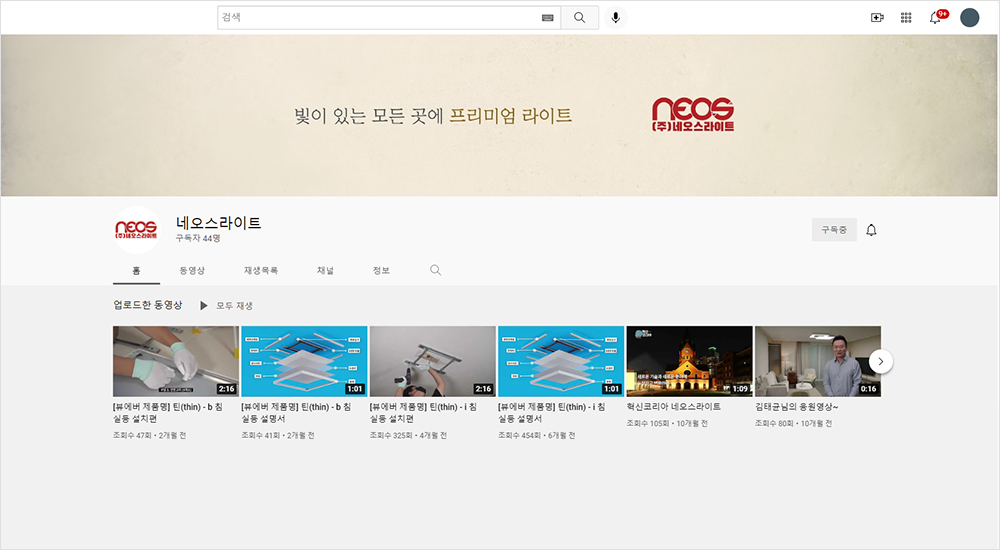Open the 재생목록 tab
Image resolution: width=1000 pixels, height=550 pixels.
[261, 271]
